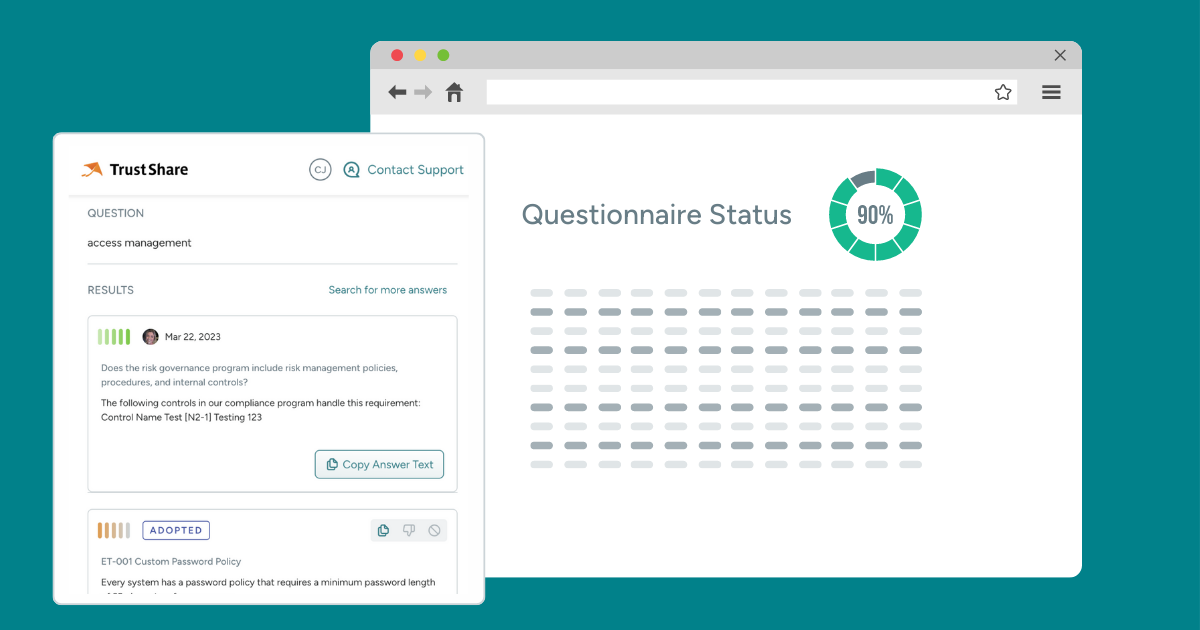Click the 'RESULTS' label

(x=110, y=290)
